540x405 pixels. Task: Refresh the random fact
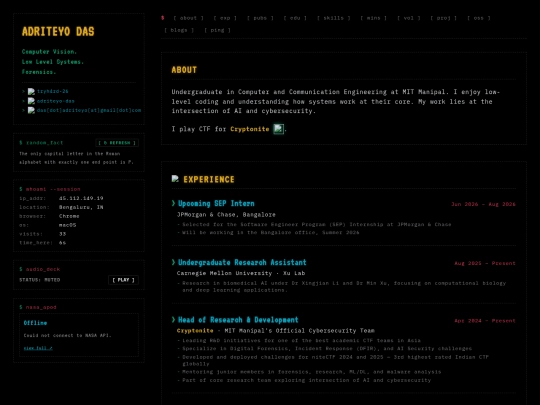[x=117, y=143]
